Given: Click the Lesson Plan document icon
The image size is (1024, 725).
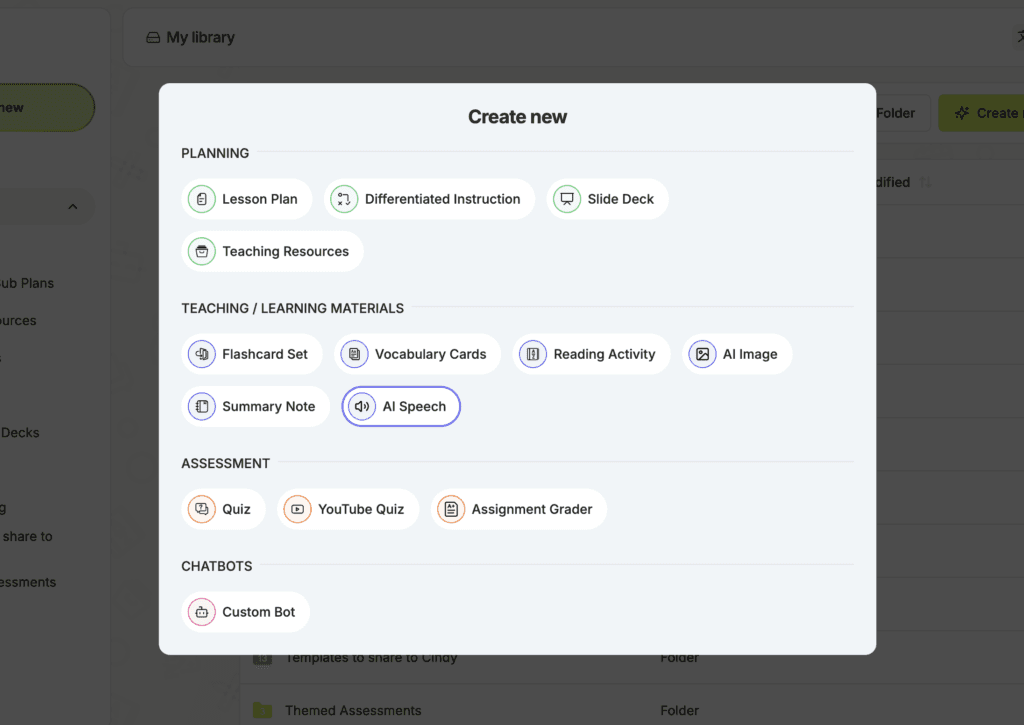Looking at the screenshot, I should click(202, 199).
